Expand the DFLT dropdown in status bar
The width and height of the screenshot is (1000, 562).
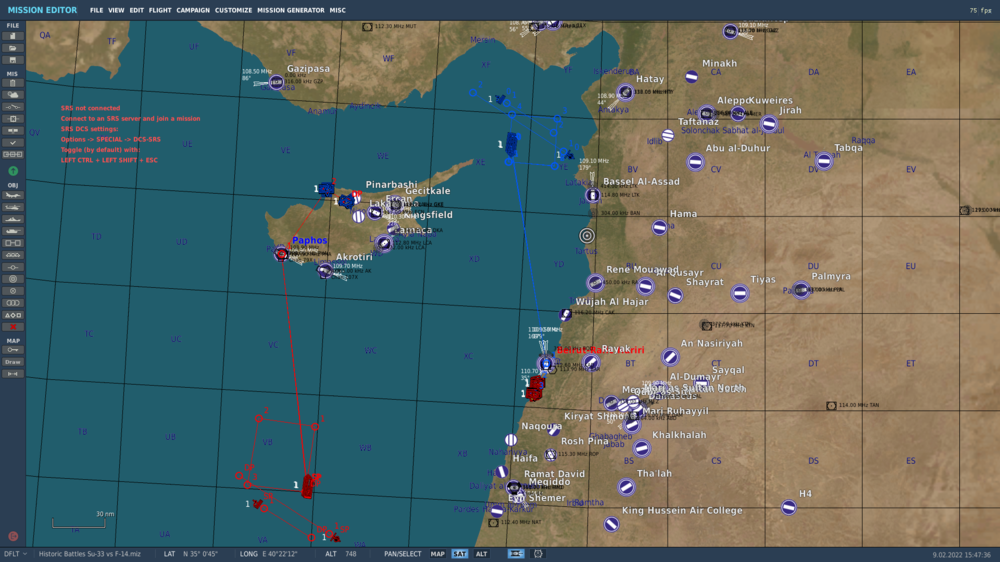click(x=15, y=554)
